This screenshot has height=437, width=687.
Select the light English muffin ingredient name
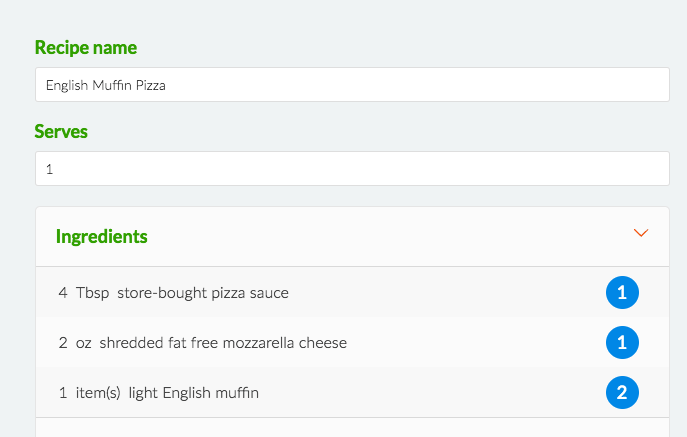(193, 393)
